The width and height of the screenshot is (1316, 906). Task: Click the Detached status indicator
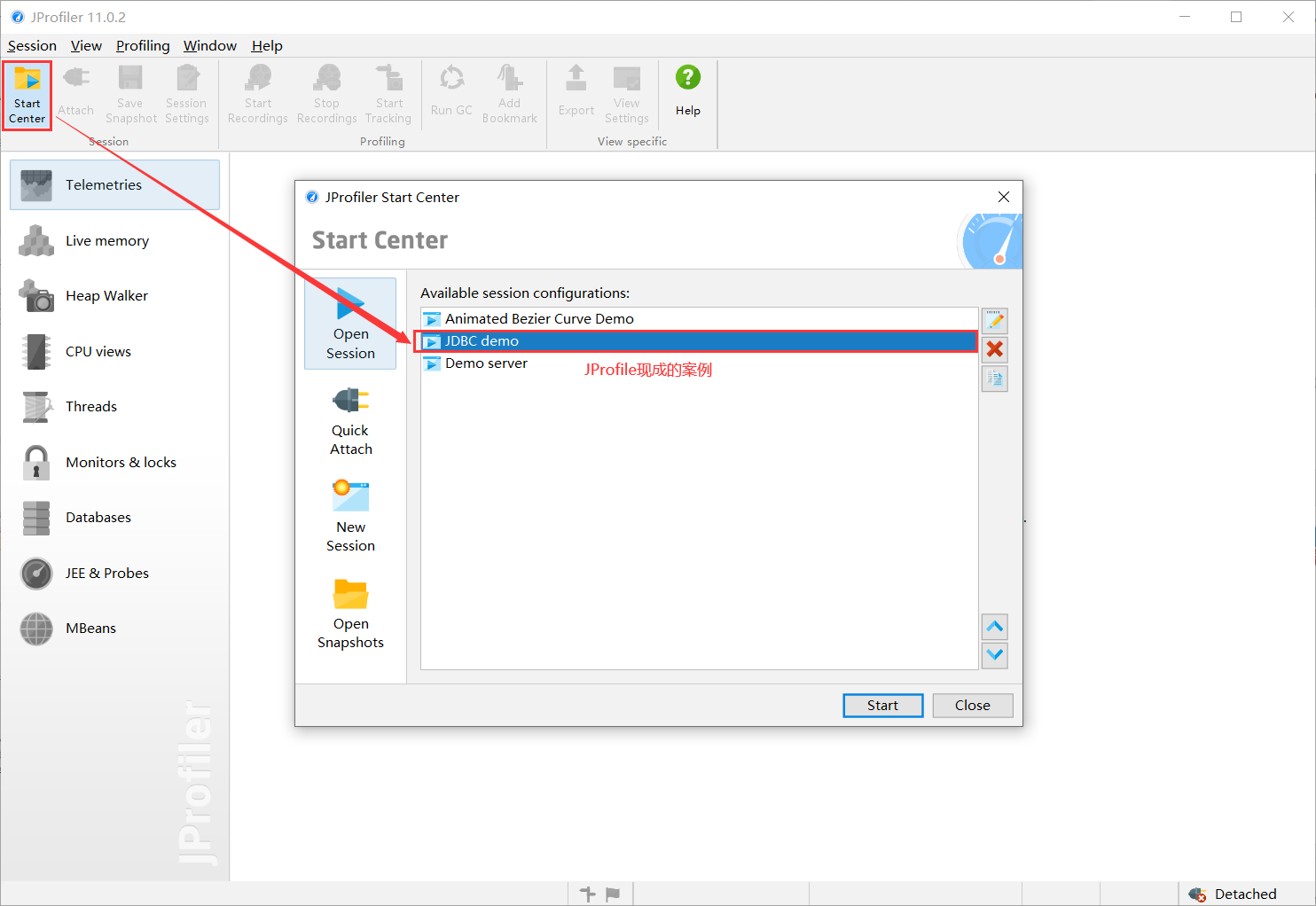coord(1234,894)
